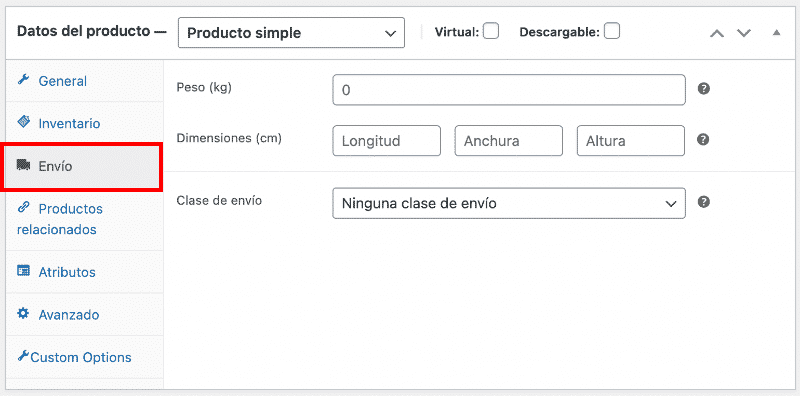Image resolution: width=800 pixels, height=396 pixels.
Task: Click the wrench icon beside Custom Options
Action: (23, 356)
